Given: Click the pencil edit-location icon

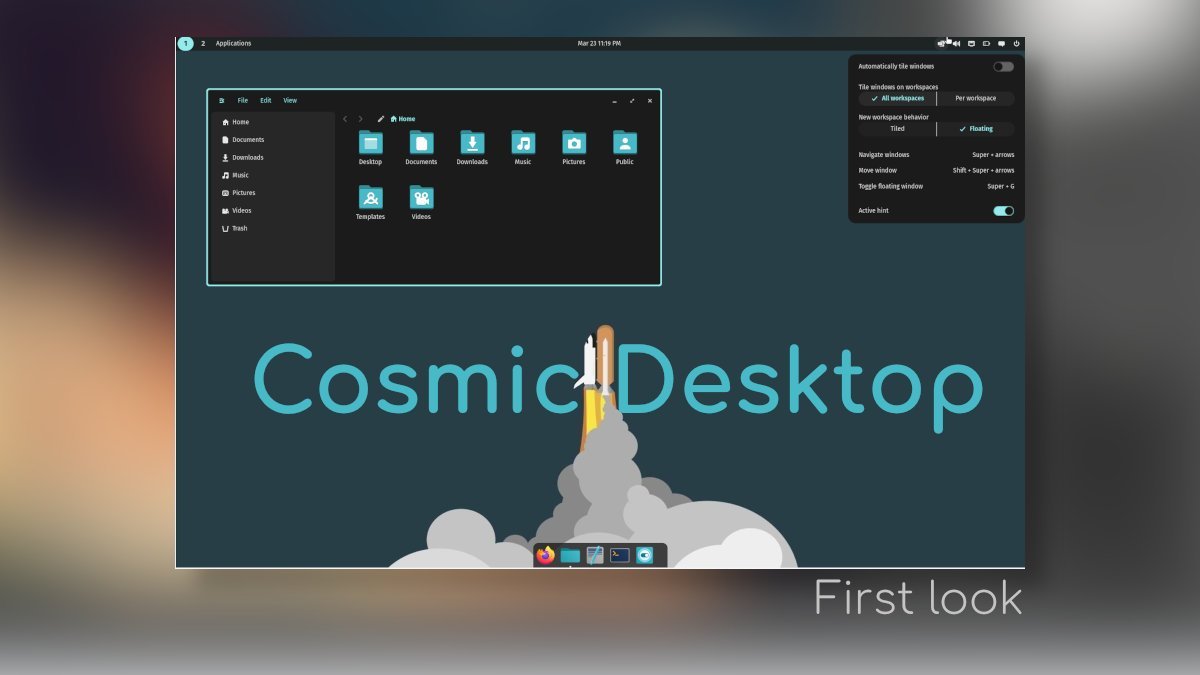Looking at the screenshot, I should (381, 119).
